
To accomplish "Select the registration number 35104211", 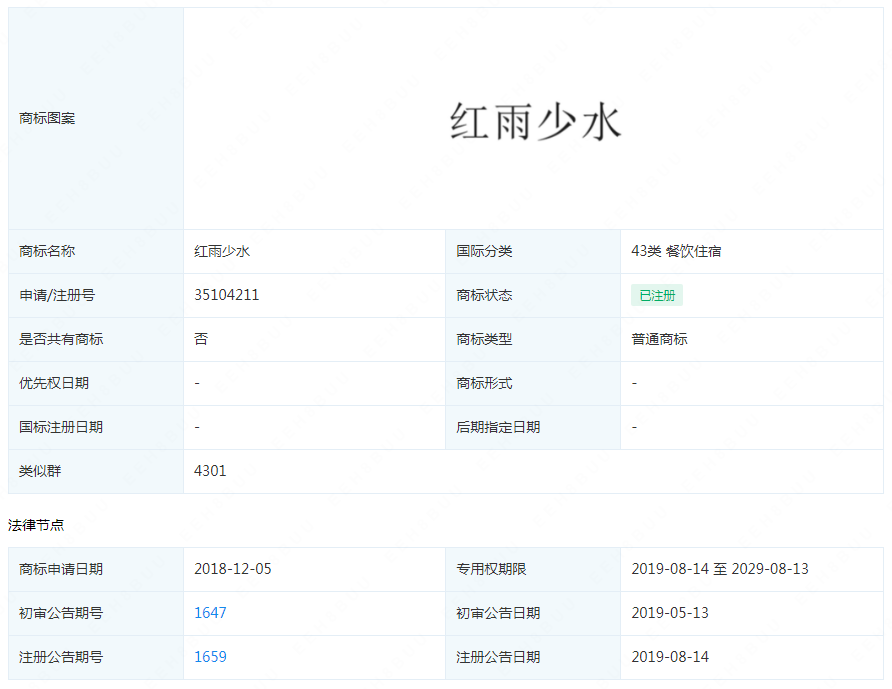I will coord(226,295).
